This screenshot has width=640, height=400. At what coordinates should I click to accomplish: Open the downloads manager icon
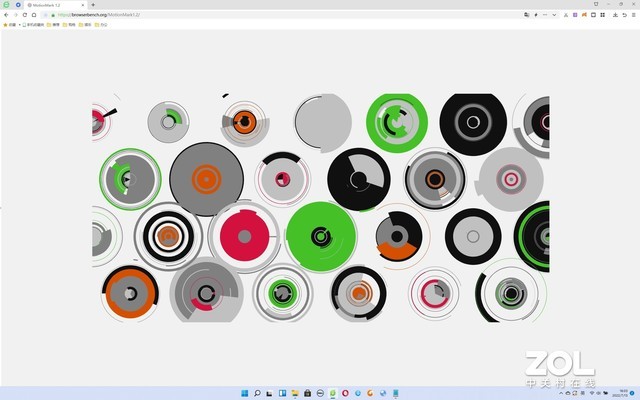pyautogui.click(x=615, y=15)
